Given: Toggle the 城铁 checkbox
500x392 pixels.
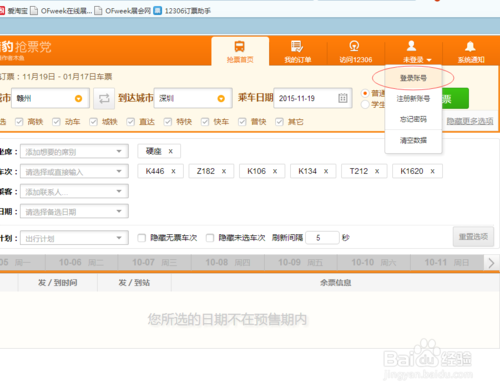Looking at the screenshot, I should point(93,122).
